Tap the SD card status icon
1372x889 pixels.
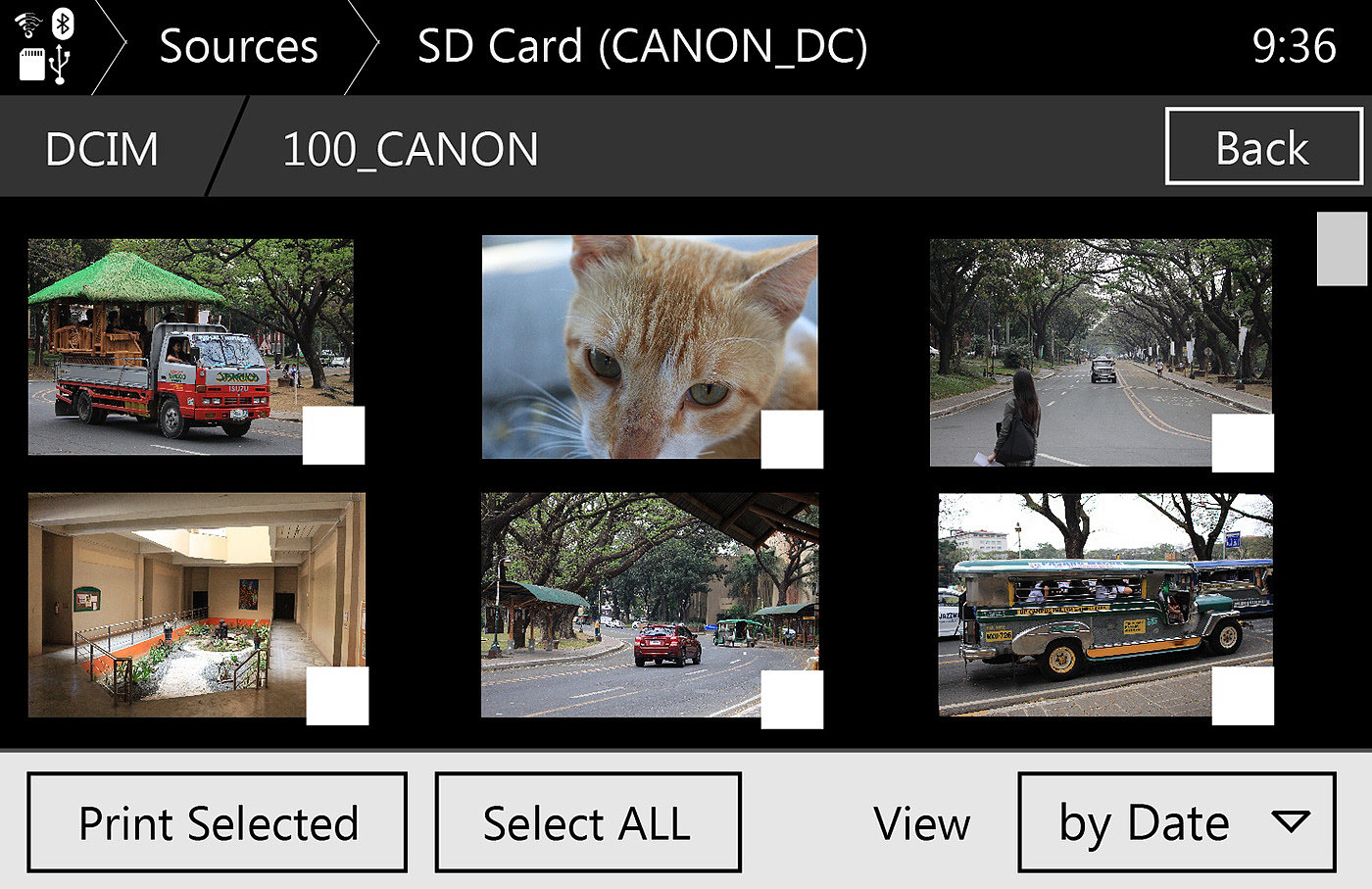(31, 64)
